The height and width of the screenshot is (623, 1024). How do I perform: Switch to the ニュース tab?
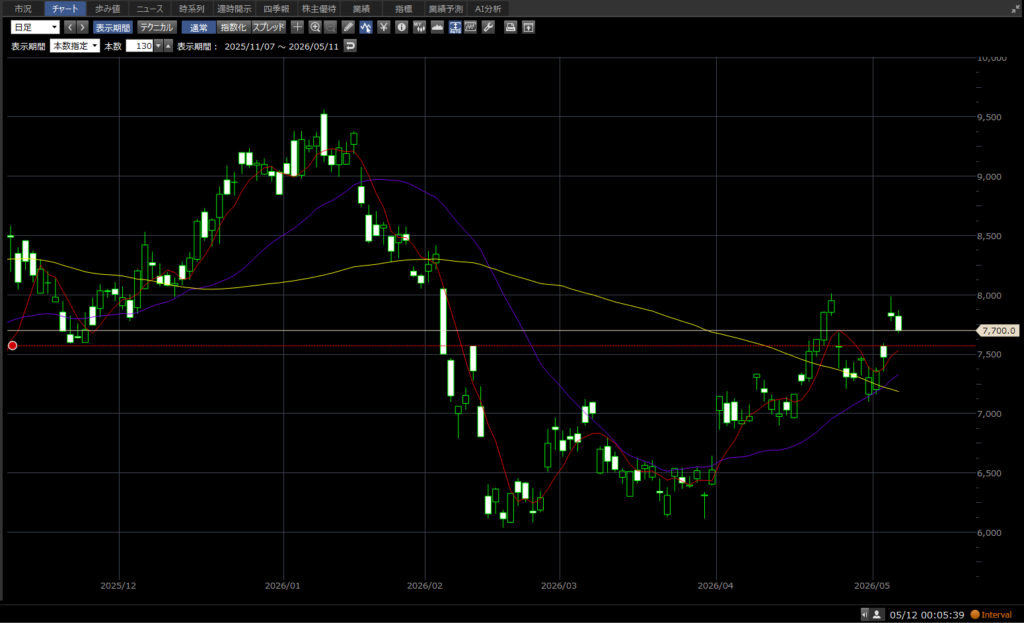150,8
